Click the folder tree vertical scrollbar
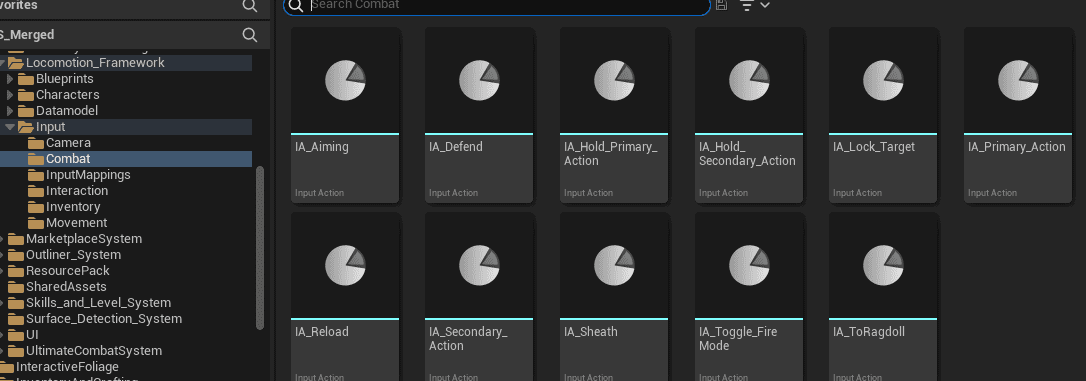Screen dimensions: 1086x381 (260, 248)
